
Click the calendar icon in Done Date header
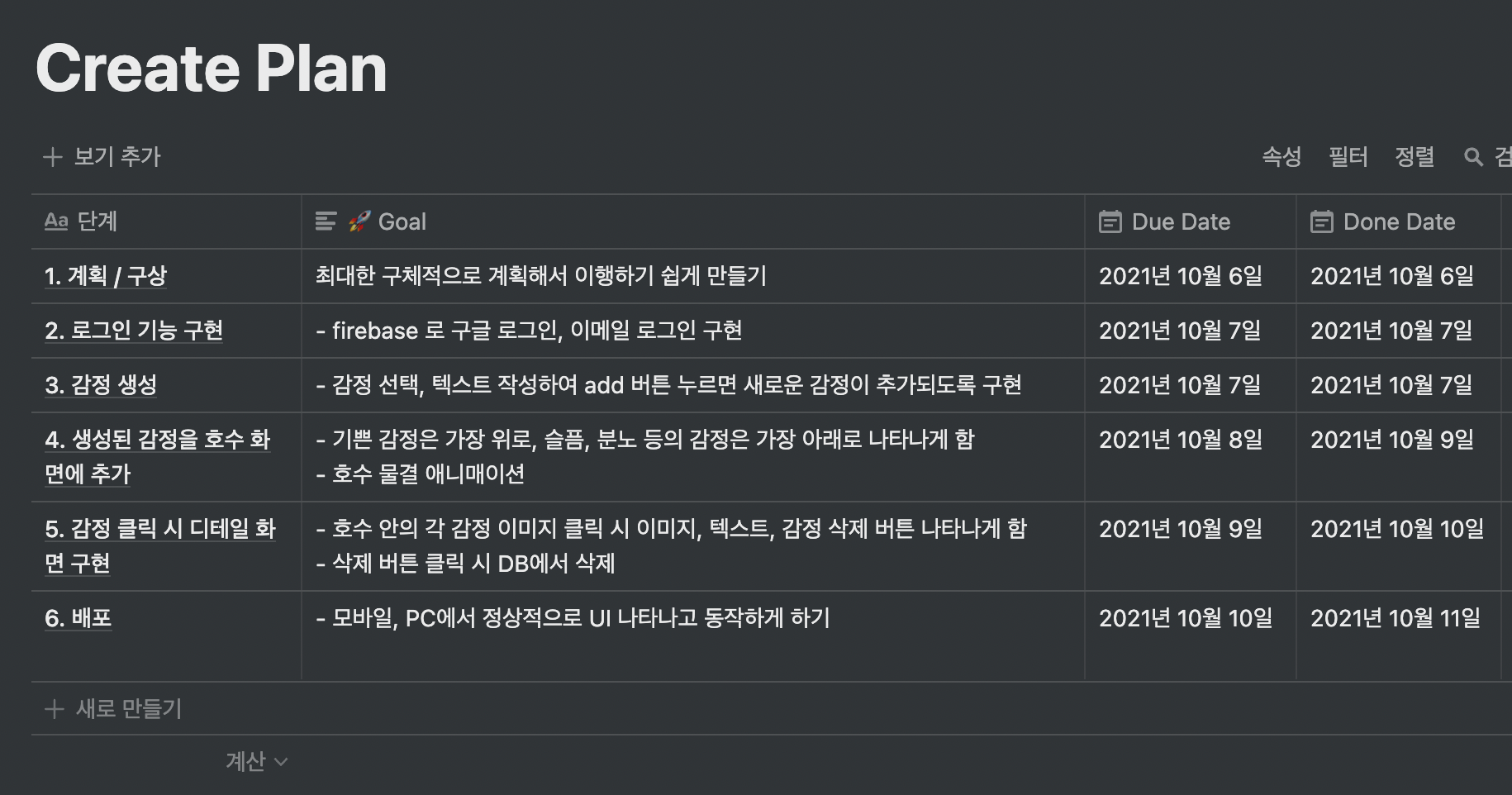[1322, 221]
